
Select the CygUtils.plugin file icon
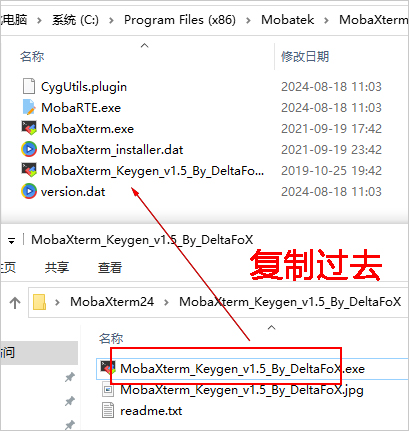[x=29, y=86]
